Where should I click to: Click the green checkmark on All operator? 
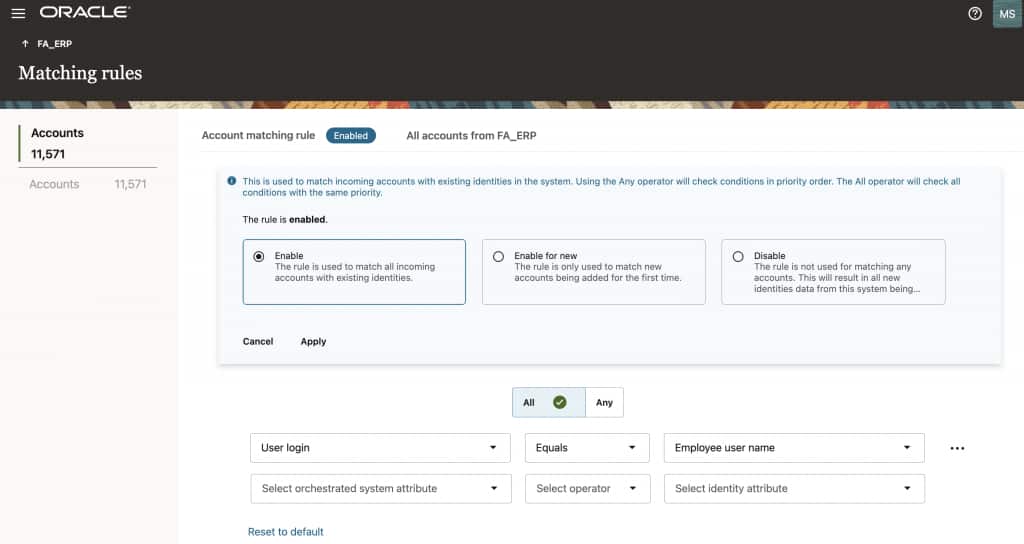coord(560,402)
